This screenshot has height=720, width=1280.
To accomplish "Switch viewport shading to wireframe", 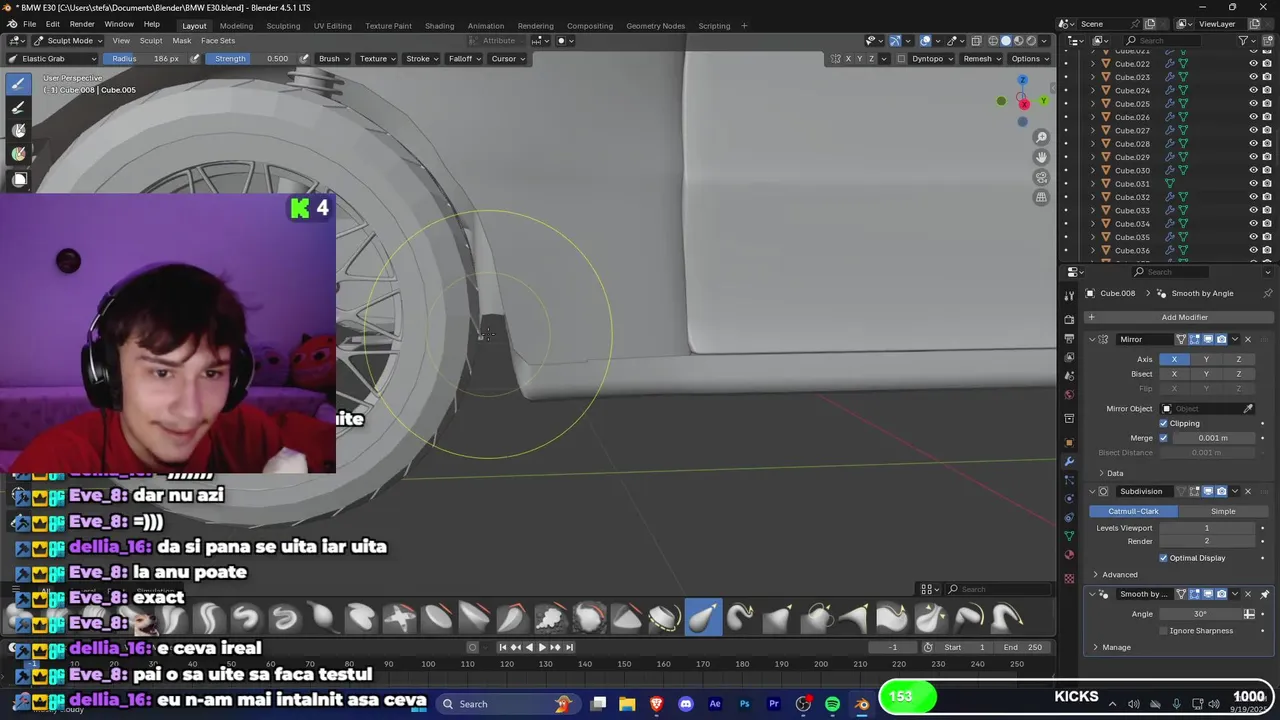I will (x=993, y=41).
